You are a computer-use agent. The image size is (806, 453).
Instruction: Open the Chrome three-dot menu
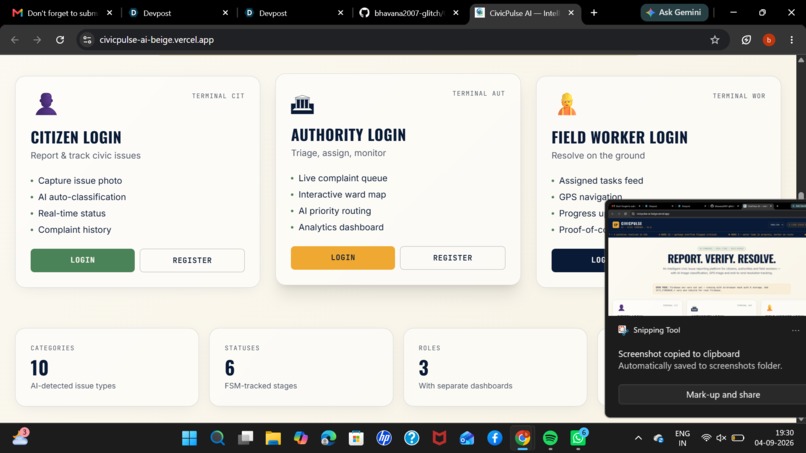[x=792, y=40]
